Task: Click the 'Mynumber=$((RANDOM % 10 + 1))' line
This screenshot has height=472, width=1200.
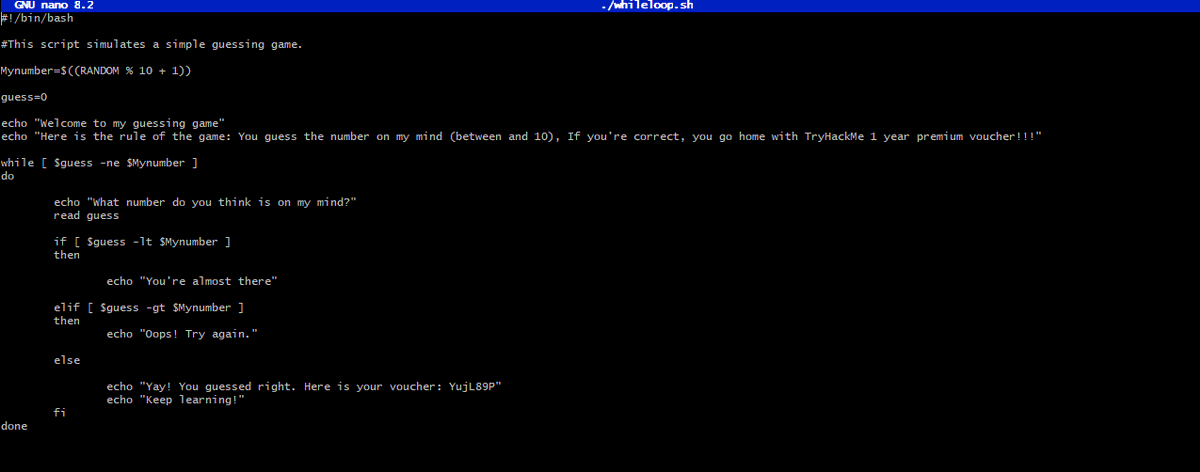Action: (96, 71)
